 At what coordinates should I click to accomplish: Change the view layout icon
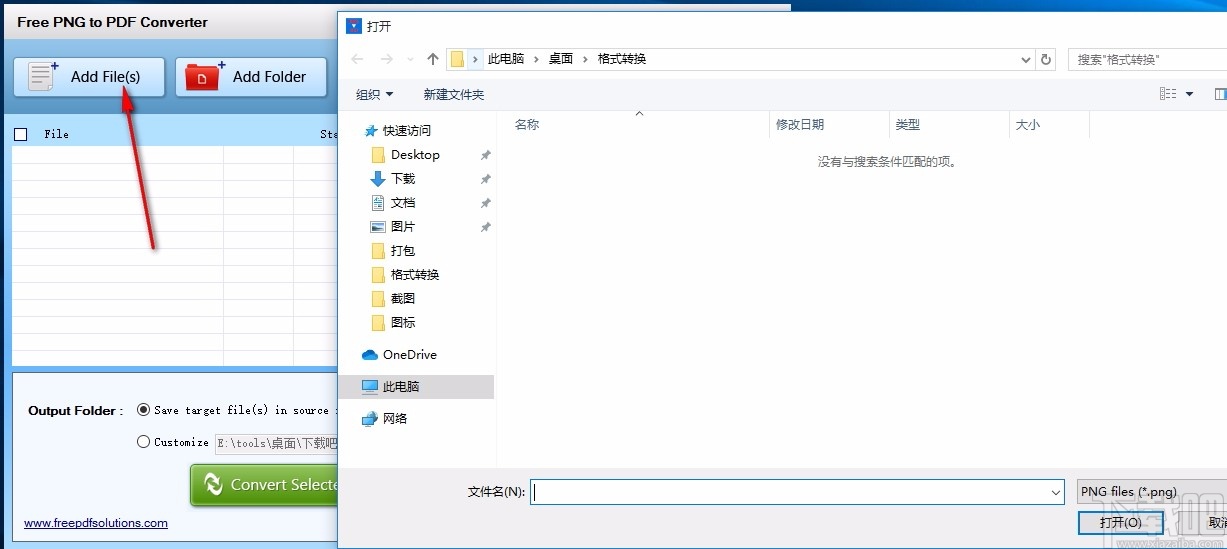click(1168, 94)
